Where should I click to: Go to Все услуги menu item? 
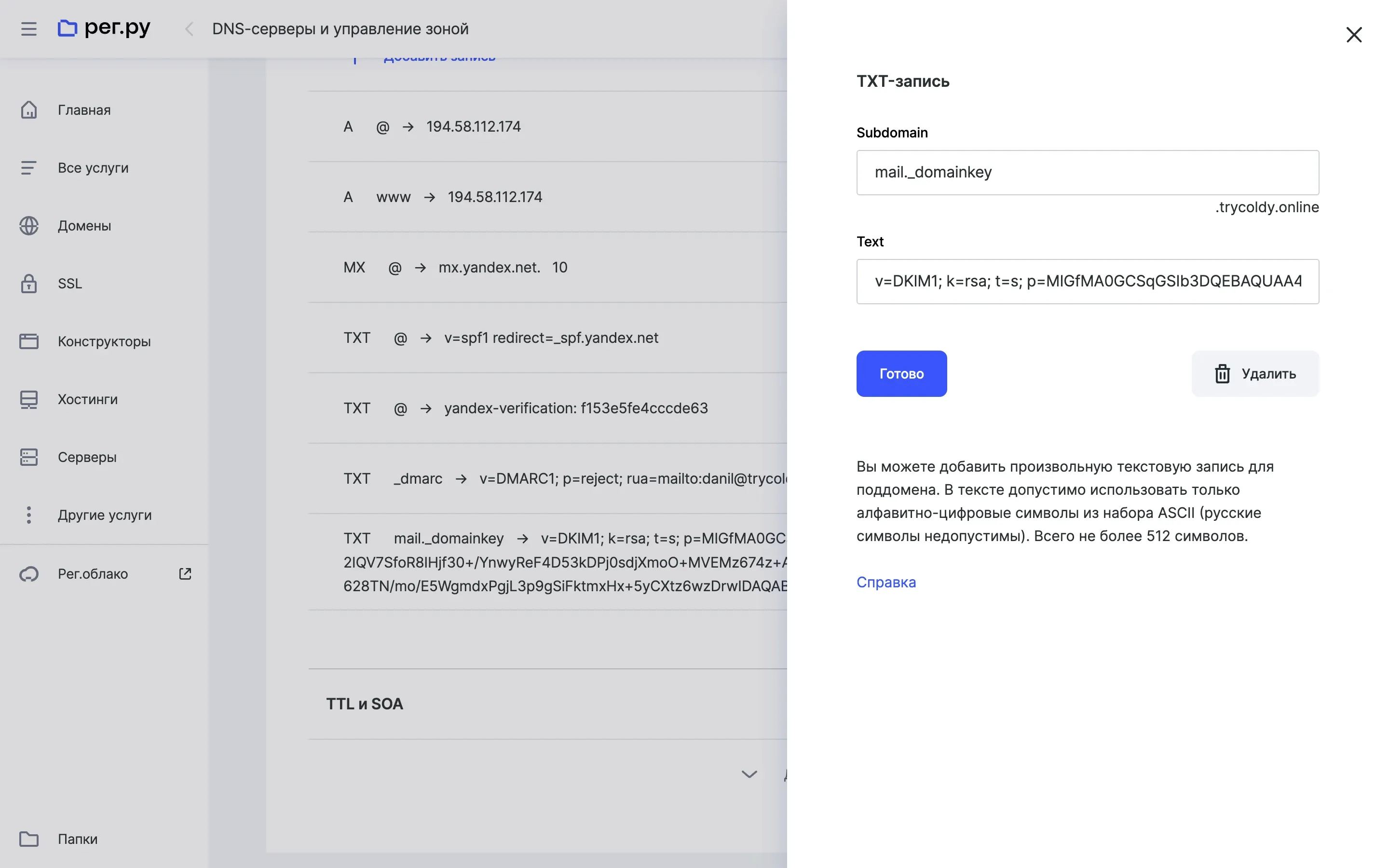[93, 168]
